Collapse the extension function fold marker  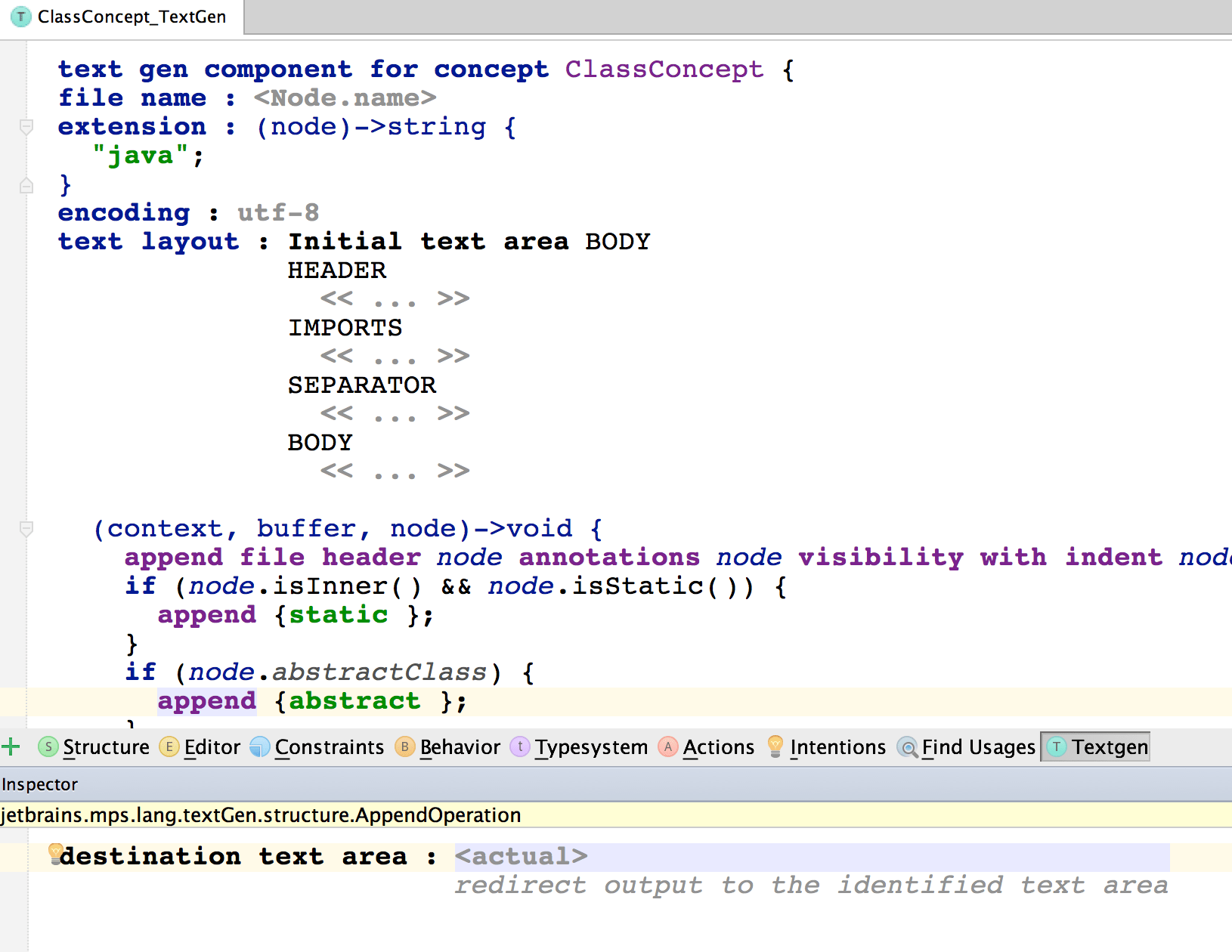point(26,127)
